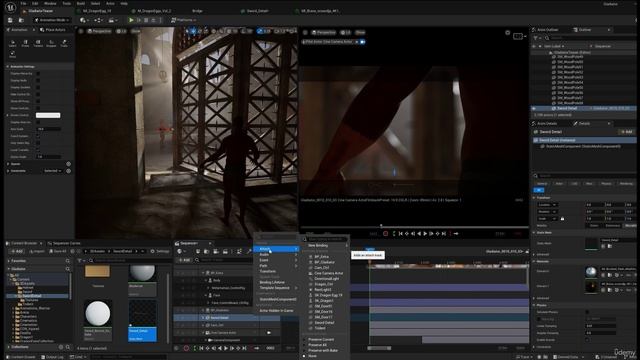The image size is (640, 360).
Task: Click Save All button in Content Browser
Action: pyautogui.click(x=58, y=251)
